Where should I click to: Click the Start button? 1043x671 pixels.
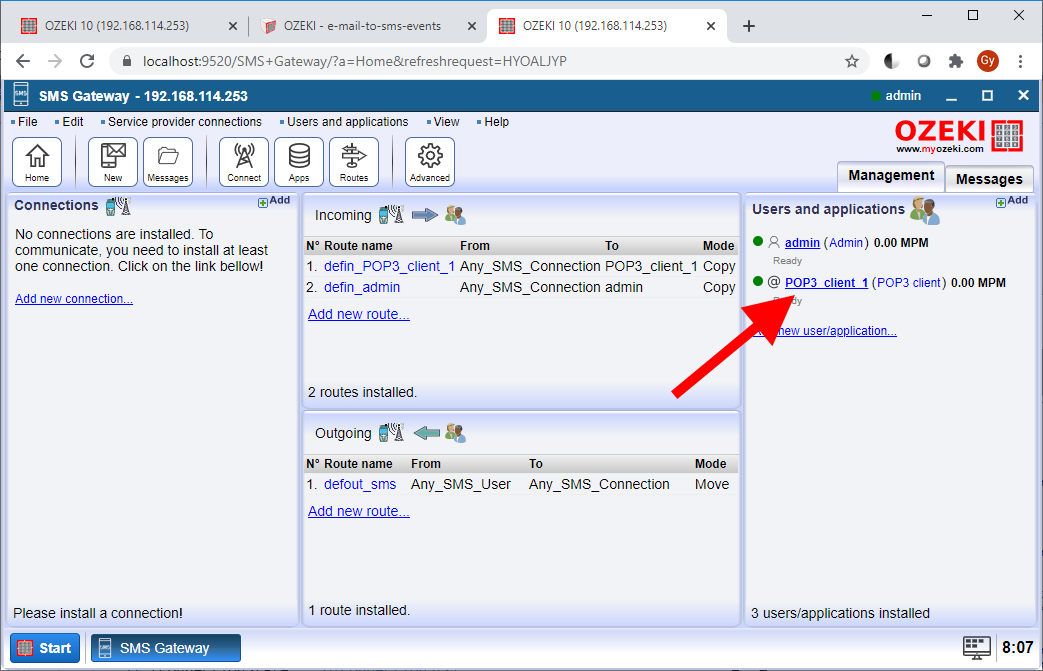tap(45, 648)
